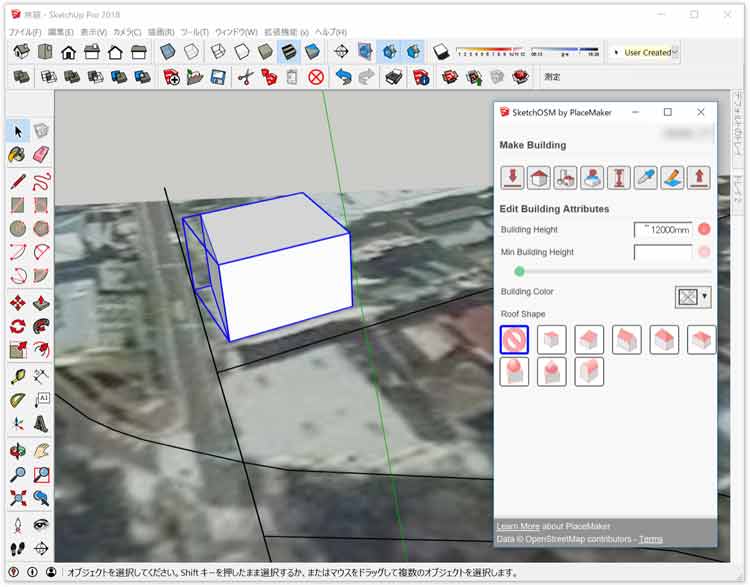This screenshot has height=587, width=750.
Task: Activate the Move tool
Action: click(18, 303)
